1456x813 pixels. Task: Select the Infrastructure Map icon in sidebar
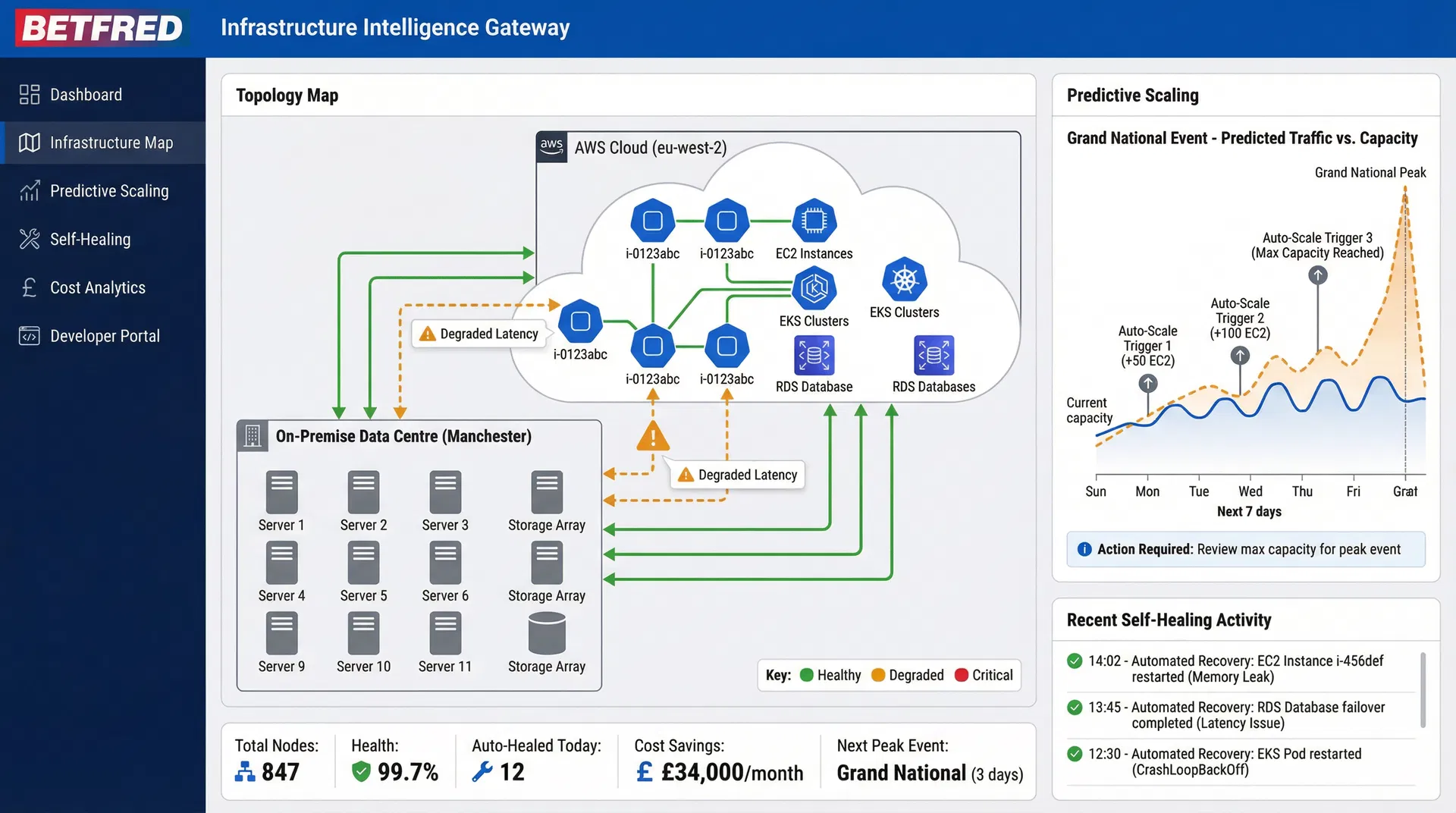(x=29, y=142)
